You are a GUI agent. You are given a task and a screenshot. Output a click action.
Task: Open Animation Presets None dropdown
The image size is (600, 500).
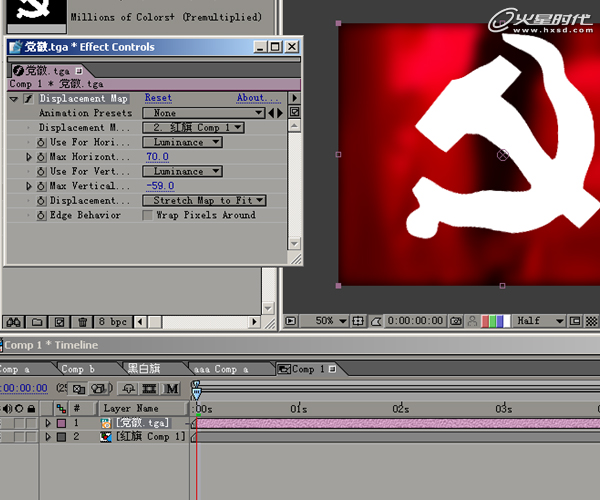click(x=204, y=113)
